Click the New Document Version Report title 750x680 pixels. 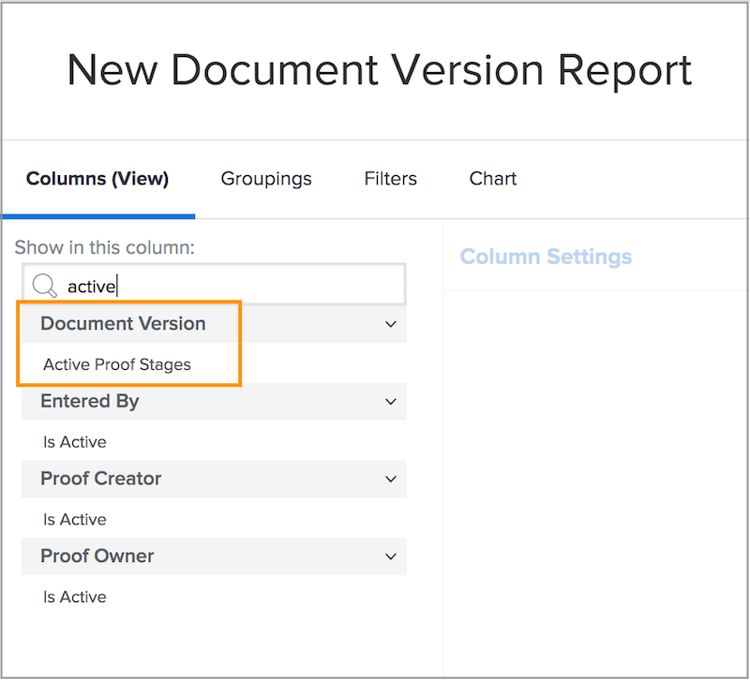[x=379, y=70]
